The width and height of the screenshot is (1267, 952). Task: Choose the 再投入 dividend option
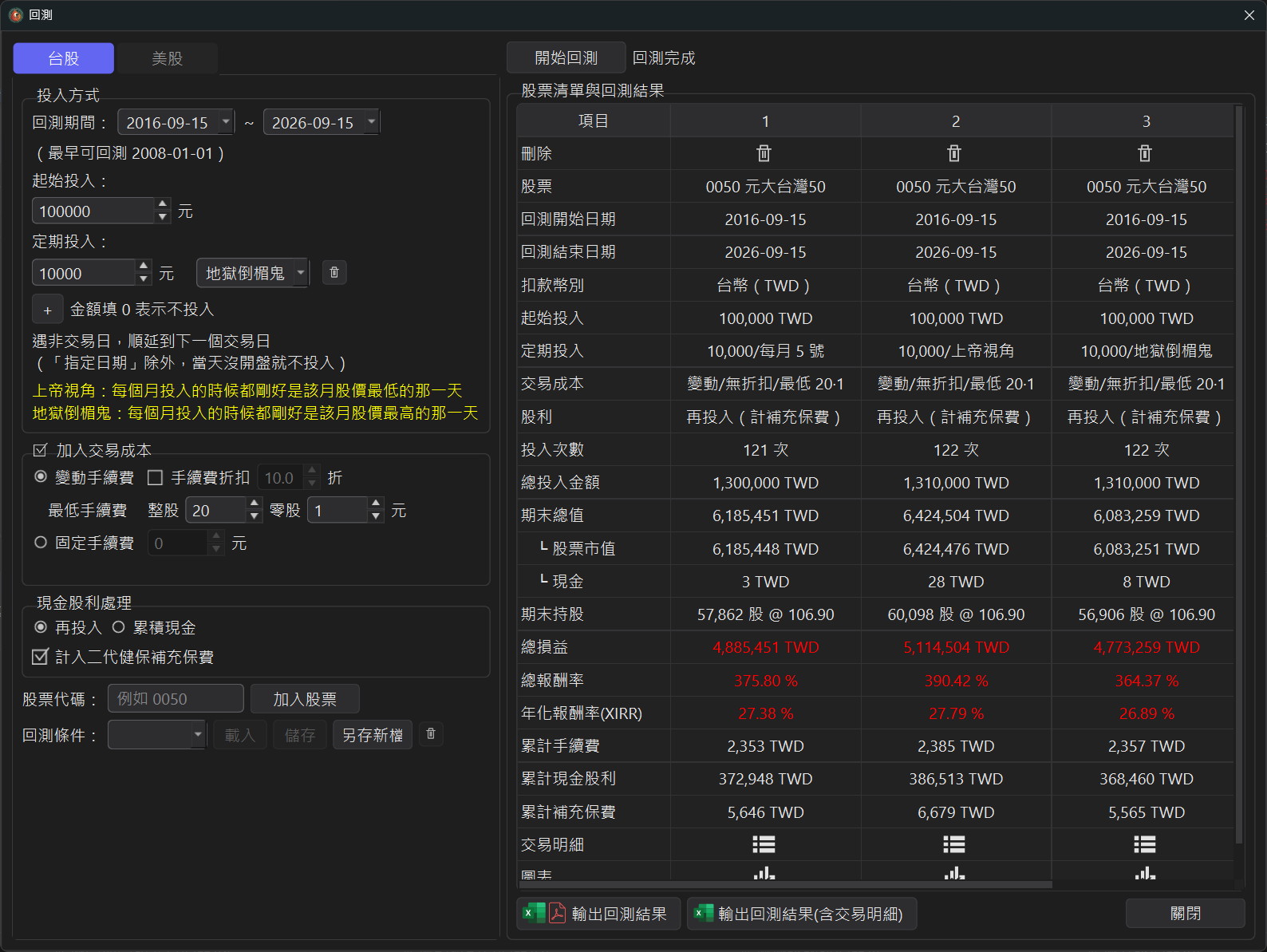(41, 626)
